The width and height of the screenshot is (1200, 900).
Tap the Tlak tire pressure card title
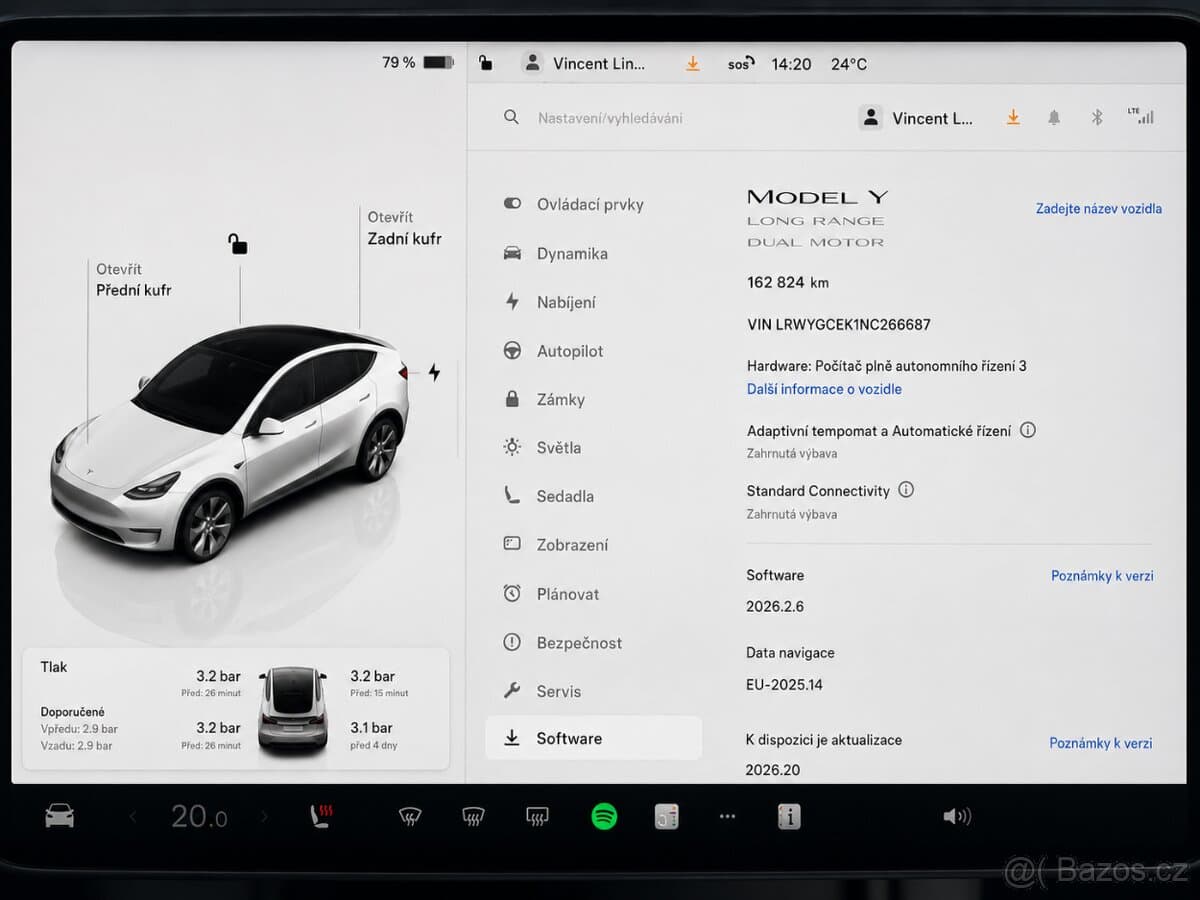pyautogui.click(x=54, y=667)
